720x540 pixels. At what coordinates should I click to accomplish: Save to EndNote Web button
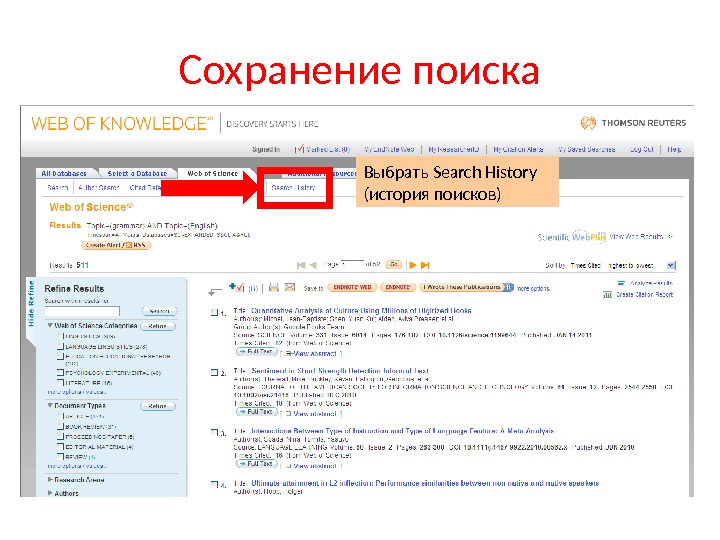352,287
